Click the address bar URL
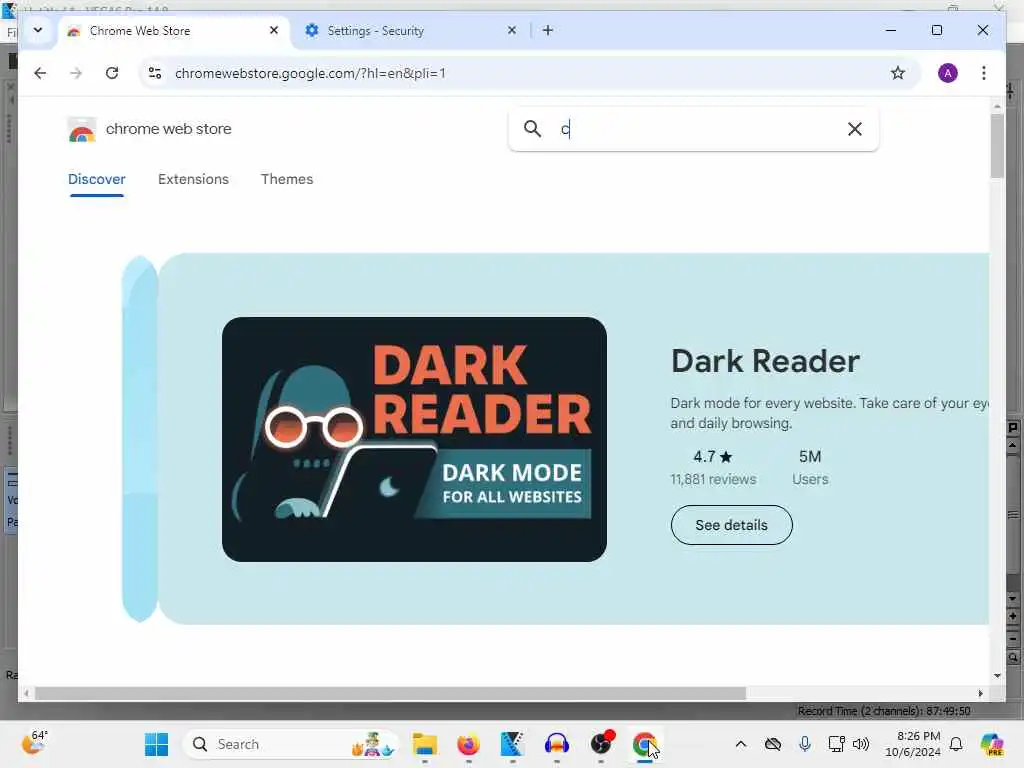The image size is (1024, 768). [x=310, y=73]
